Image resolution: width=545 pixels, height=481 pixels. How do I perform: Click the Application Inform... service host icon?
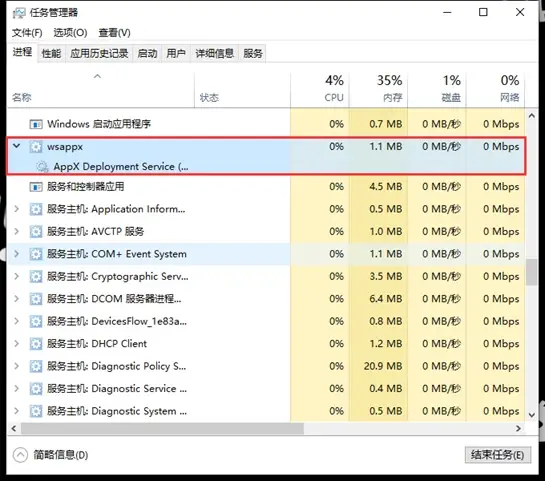point(35,209)
